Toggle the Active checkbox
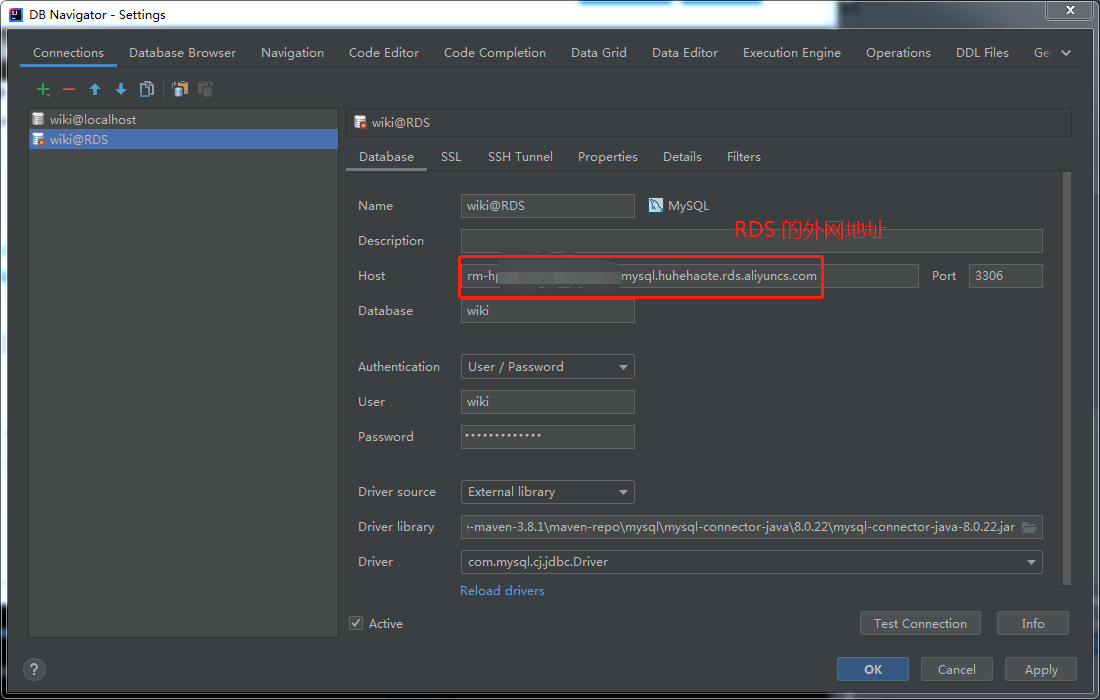The width and height of the screenshot is (1100, 700). pyautogui.click(x=356, y=623)
